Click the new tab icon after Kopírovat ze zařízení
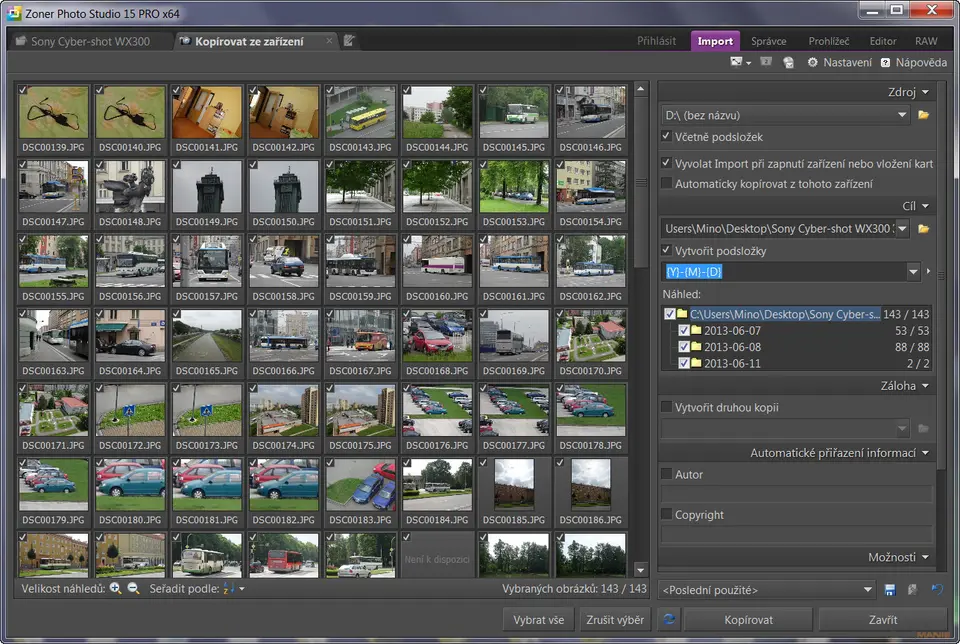This screenshot has width=960, height=644. (349, 41)
